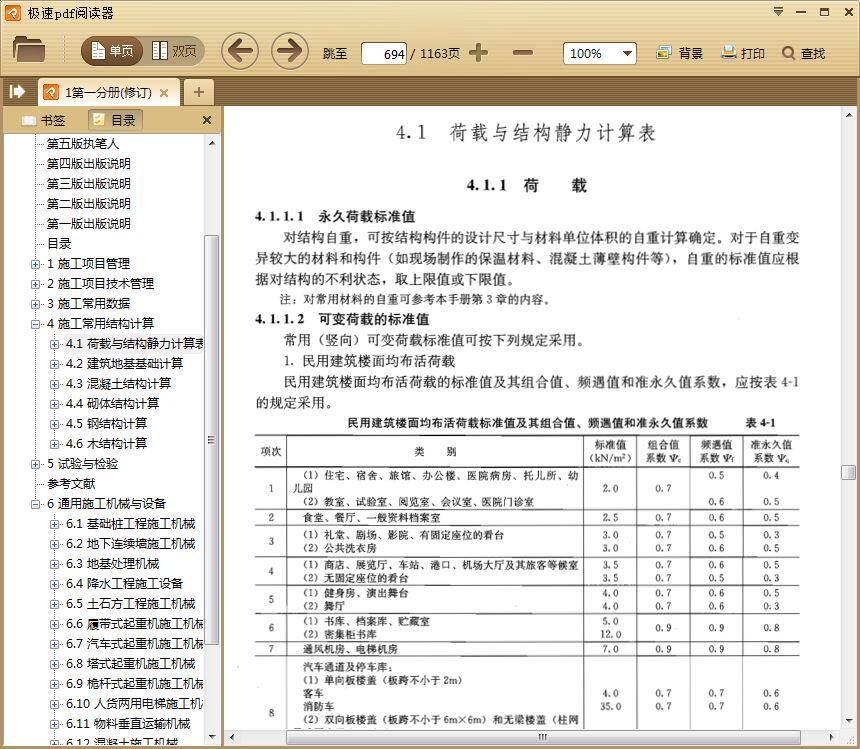Image resolution: width=860 pixels, height=749 pixels.
Task: Select 第五版执笔人 in contents
Action: (x=82, y=144)
